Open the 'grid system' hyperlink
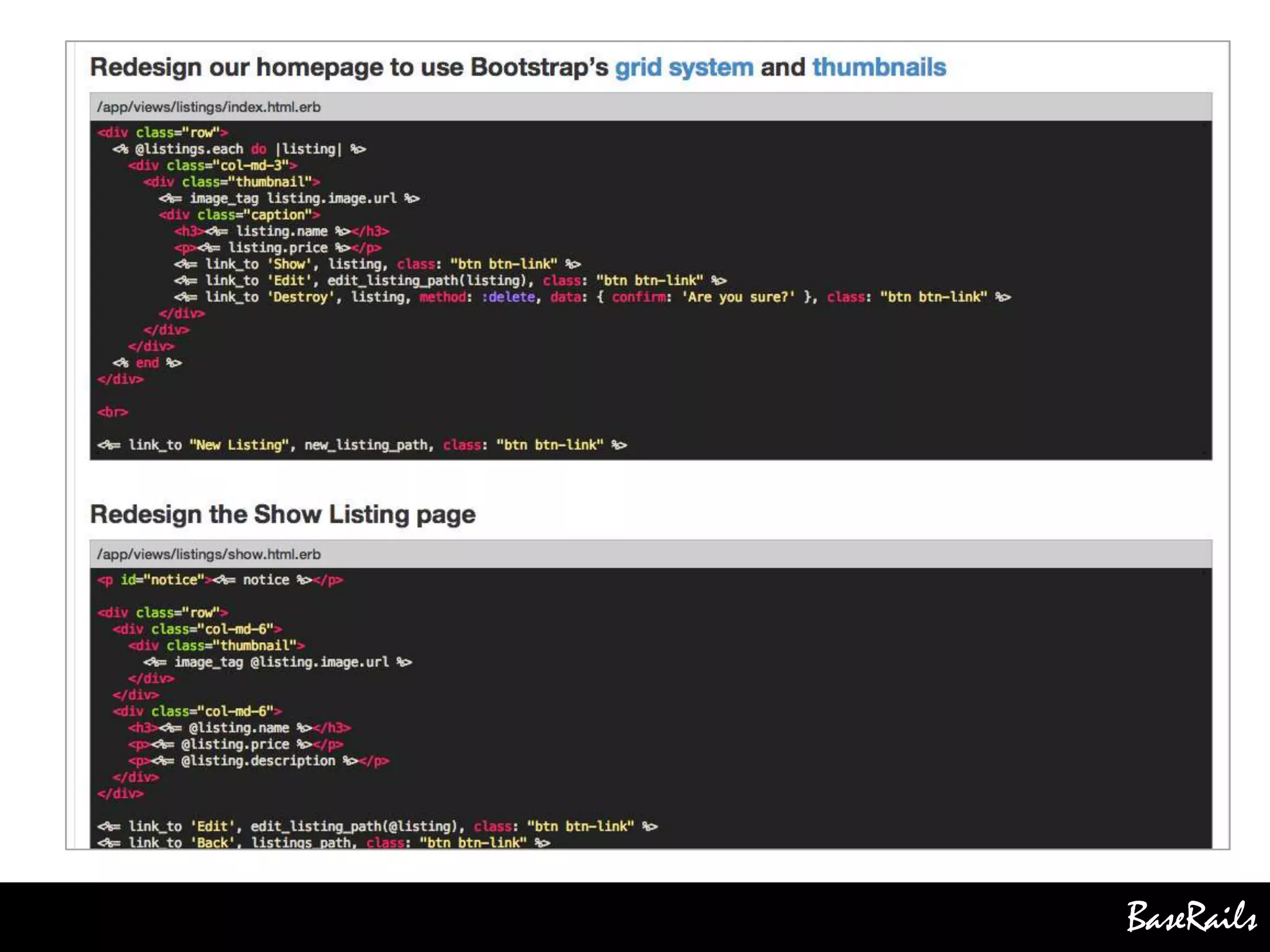 (x=683, y=67)
